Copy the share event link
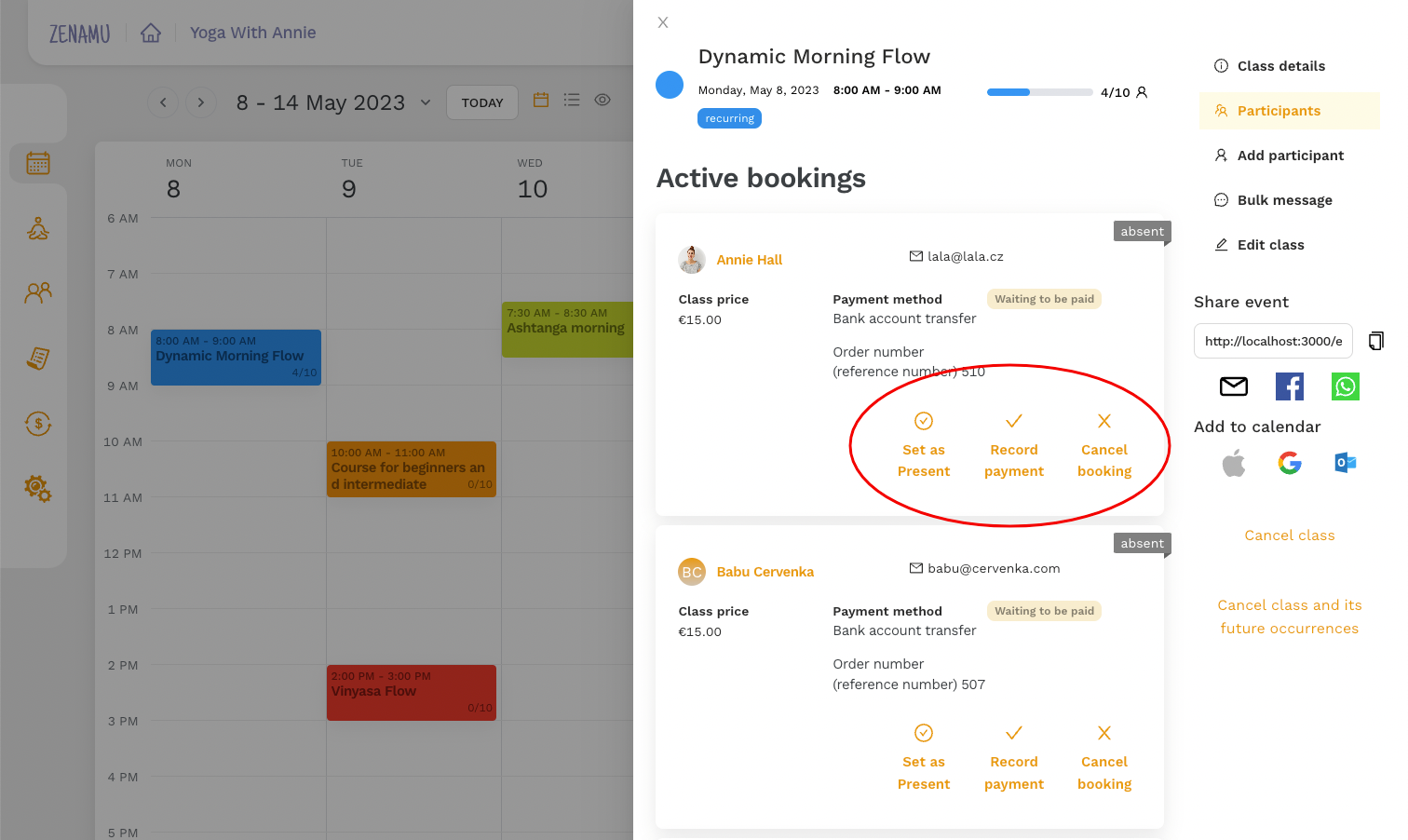The width and height of the screenshot is (1408, 840). (x=1376, y=341)
